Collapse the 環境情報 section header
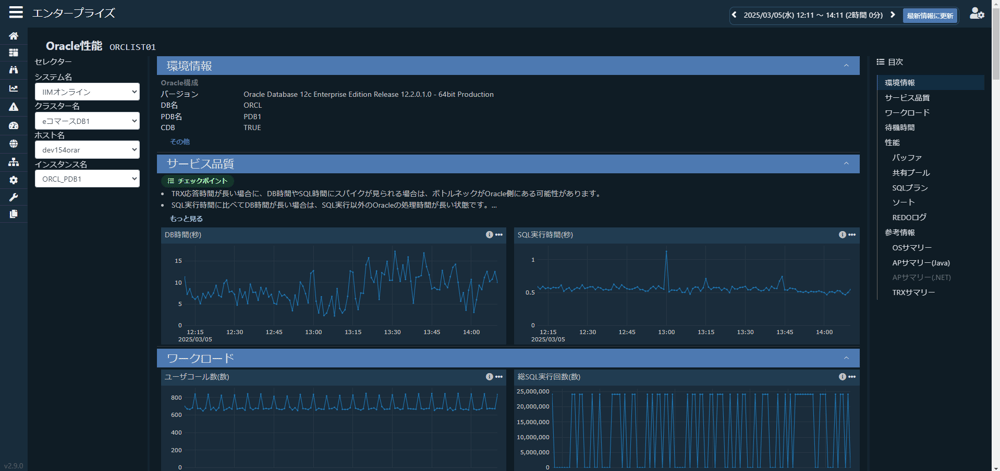The image size is (1000, 471). click(846, 66)
